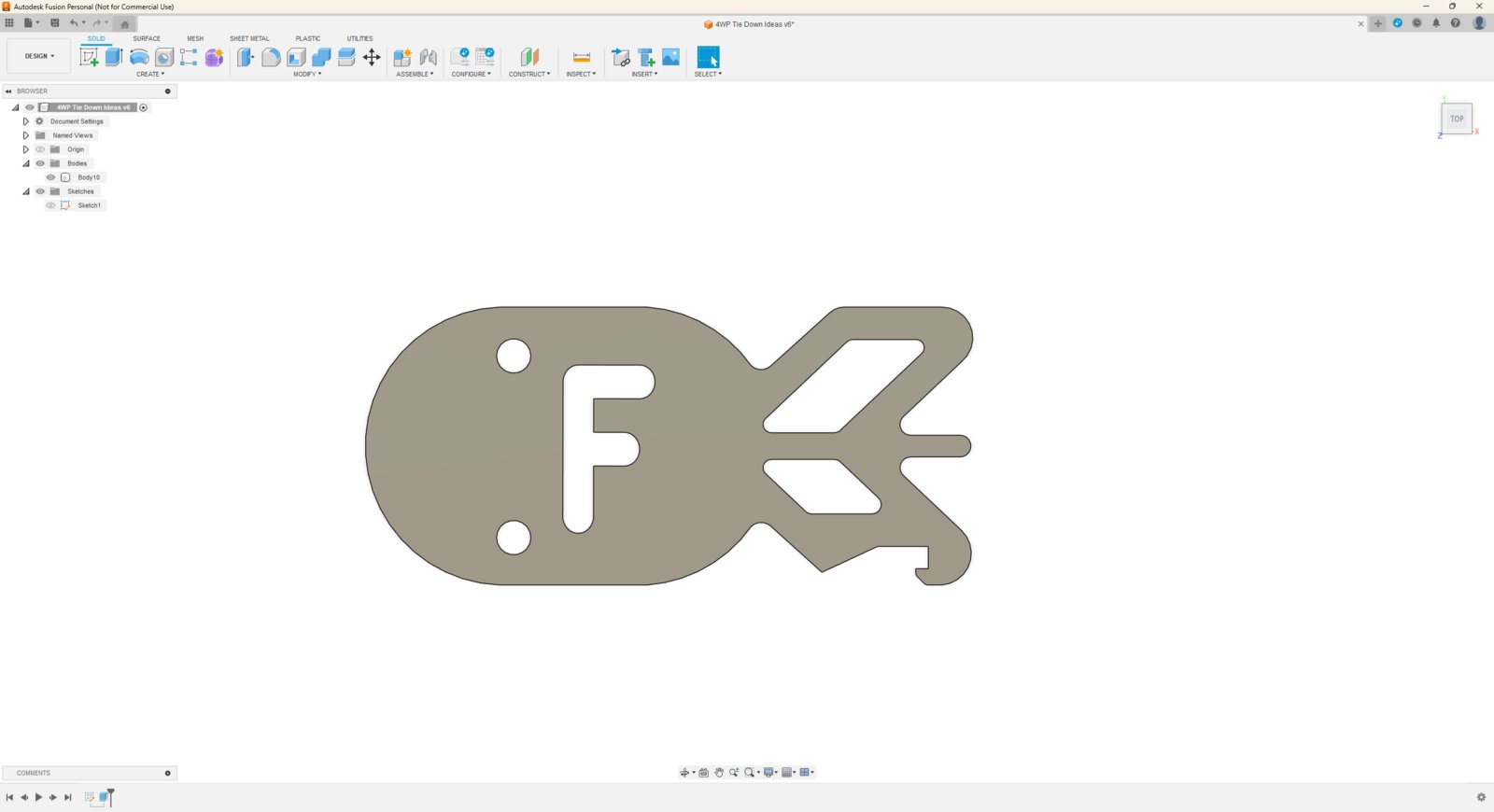Select the Offset Face tool
This screenshot has height=812, width=1494.
(x=346, y=57)
